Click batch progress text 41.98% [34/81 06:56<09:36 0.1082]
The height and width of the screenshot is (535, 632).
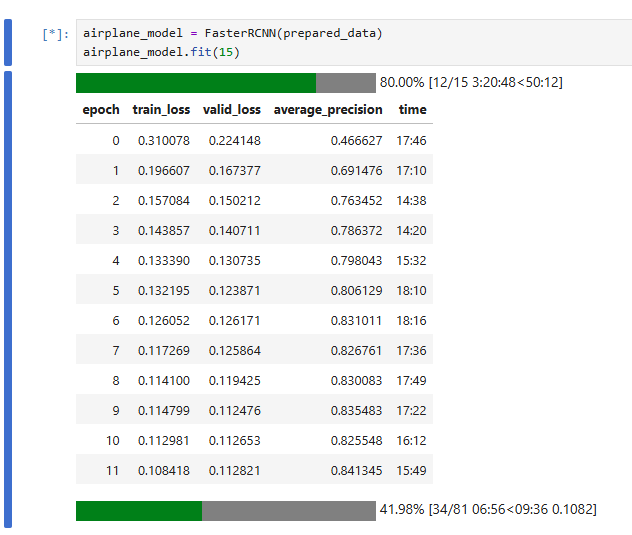[x=488, y=509]
